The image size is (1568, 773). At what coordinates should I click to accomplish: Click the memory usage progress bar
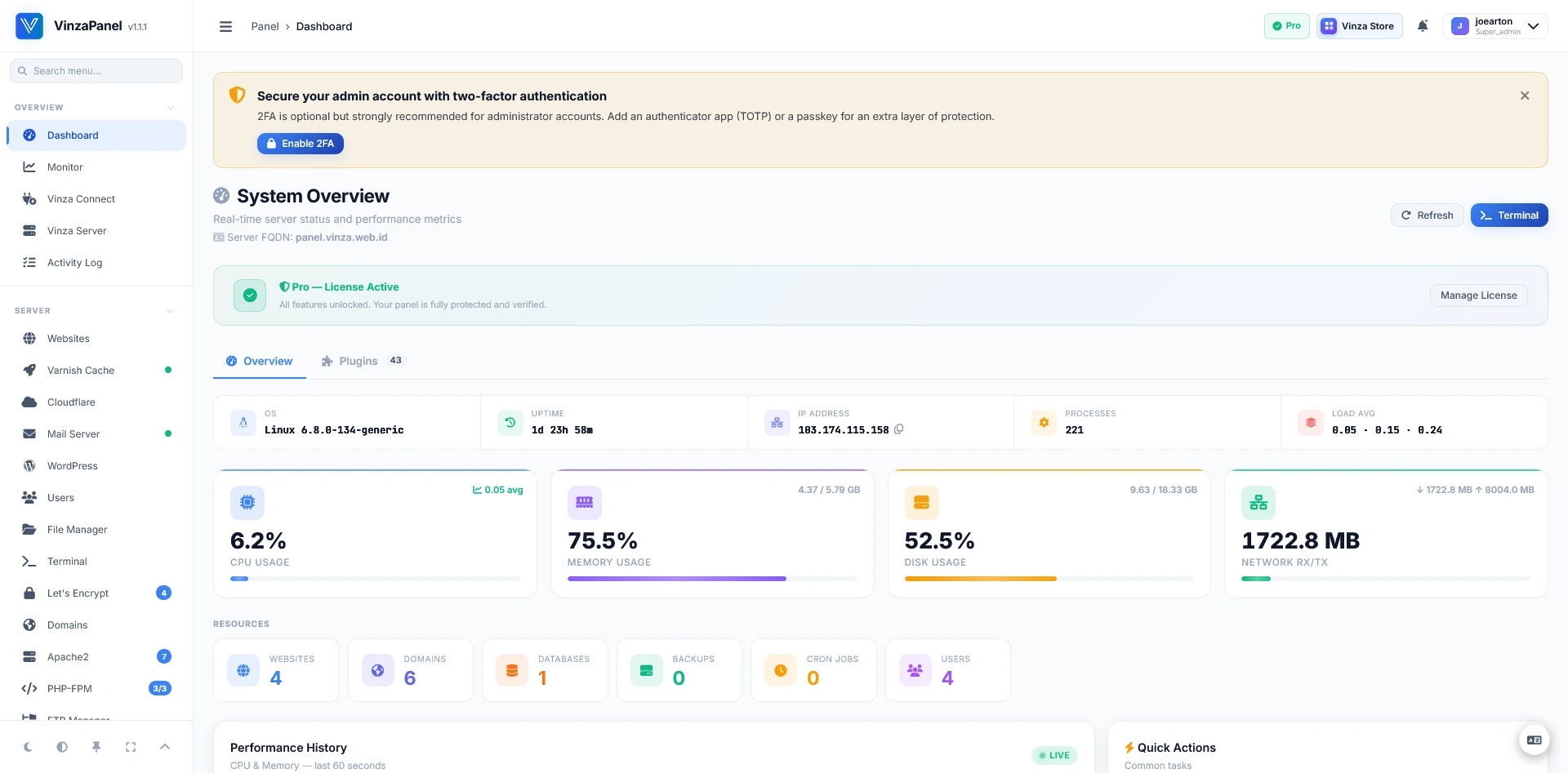pyautogui.click(x=712, y=579)
